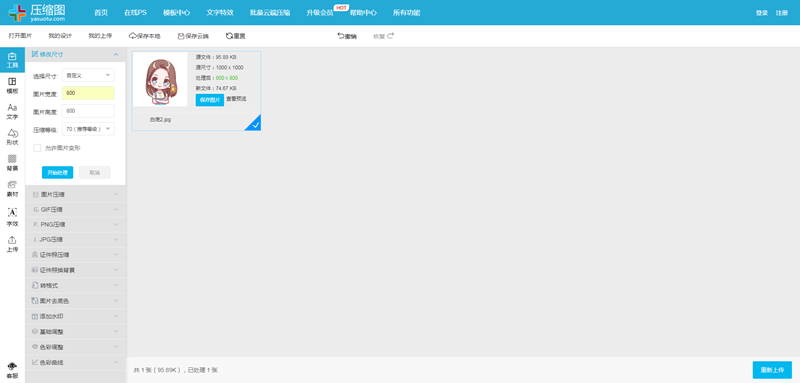800x383 pixels.
Task: Click the 撤销 undo arrow
Action: (340, 36)
